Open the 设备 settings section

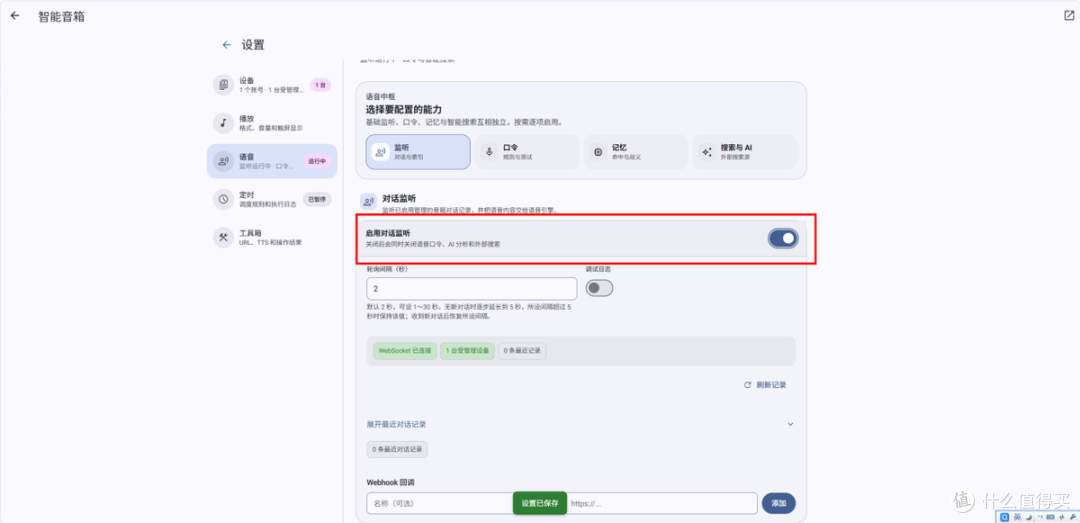coord(272,85)
